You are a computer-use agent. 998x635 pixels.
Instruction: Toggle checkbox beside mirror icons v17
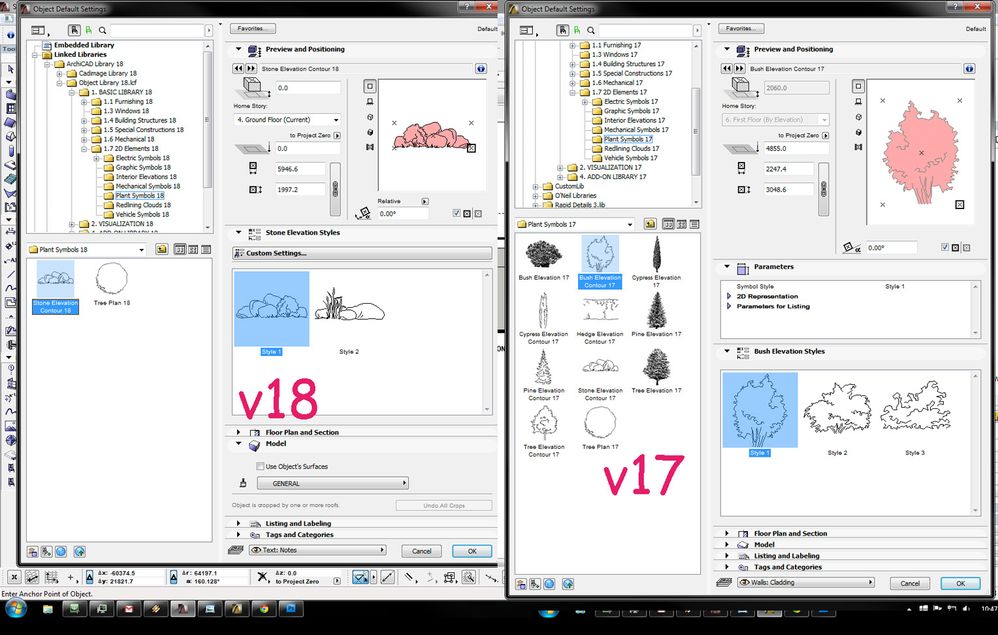click(x=945, y=248)
